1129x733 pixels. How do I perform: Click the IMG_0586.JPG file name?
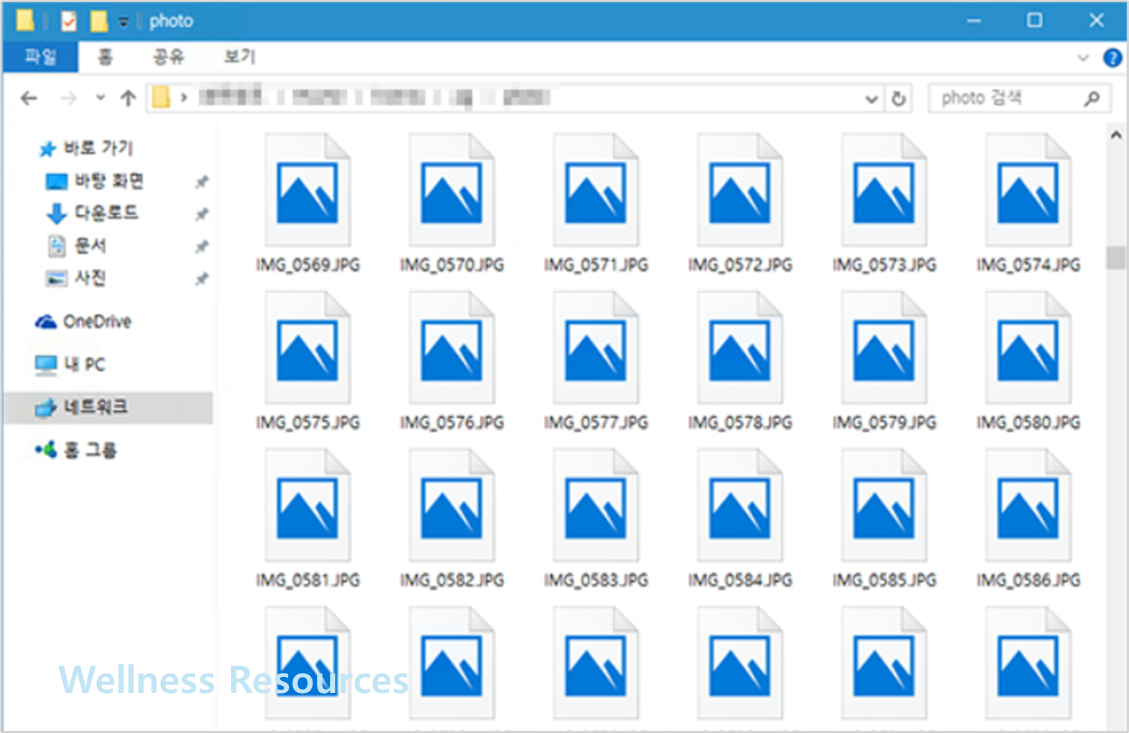point(1028,580)
